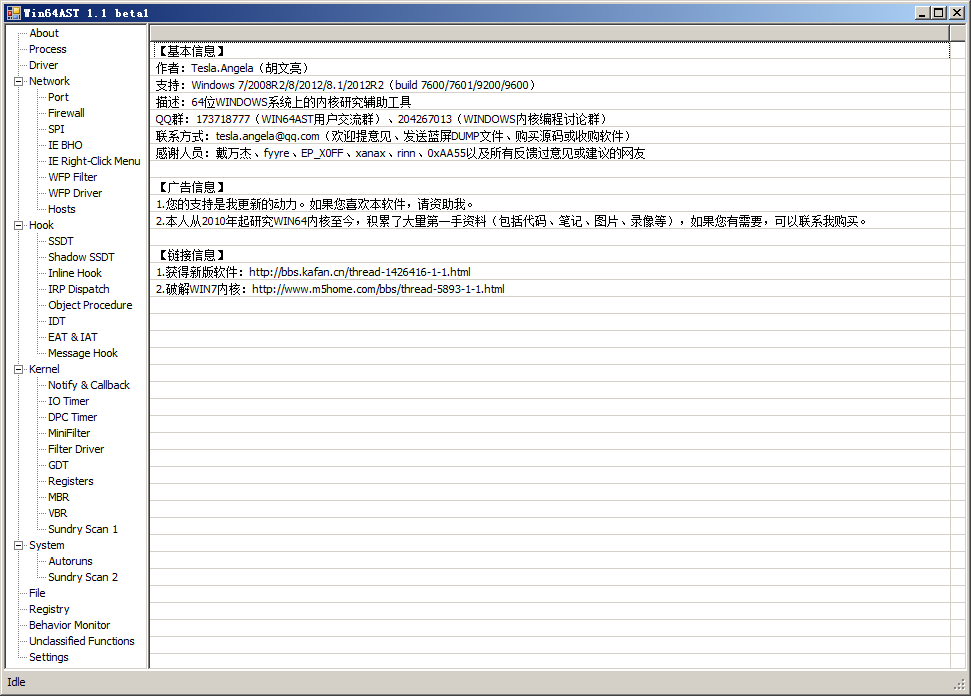Viewport: 971px width, 696px height.
Task: Select Autoruns under System
Action: 70,561
